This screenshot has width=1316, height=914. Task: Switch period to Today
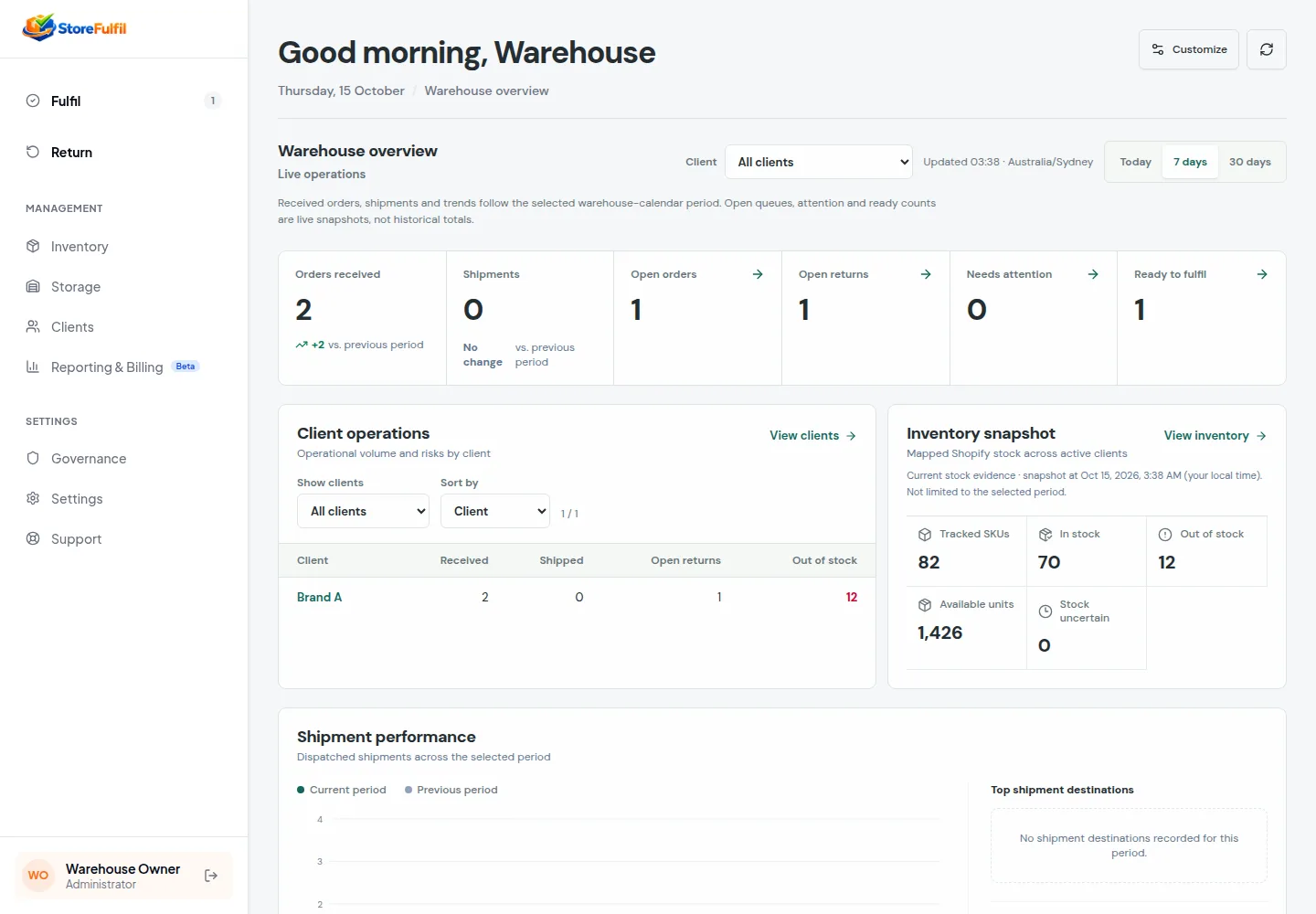1135,162
